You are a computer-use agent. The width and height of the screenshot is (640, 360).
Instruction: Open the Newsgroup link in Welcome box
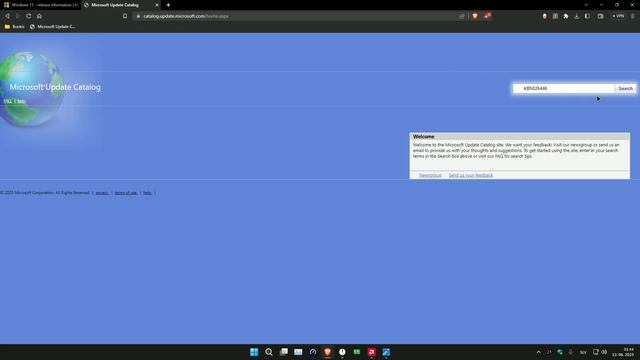[430, 175]
